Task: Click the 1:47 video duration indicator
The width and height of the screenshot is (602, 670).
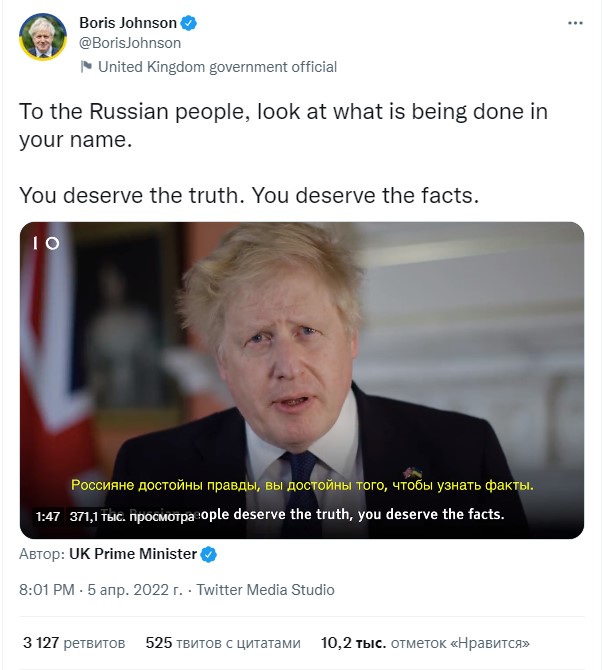Action: coord(48,517)
